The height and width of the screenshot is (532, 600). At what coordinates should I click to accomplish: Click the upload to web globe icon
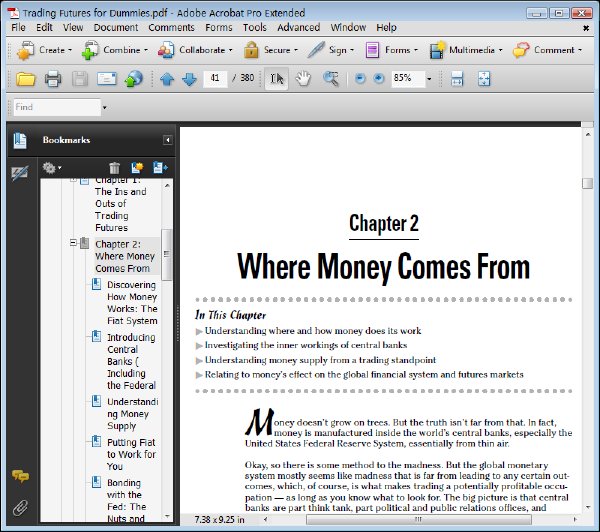pyautogui.click(x=134, y=79)
